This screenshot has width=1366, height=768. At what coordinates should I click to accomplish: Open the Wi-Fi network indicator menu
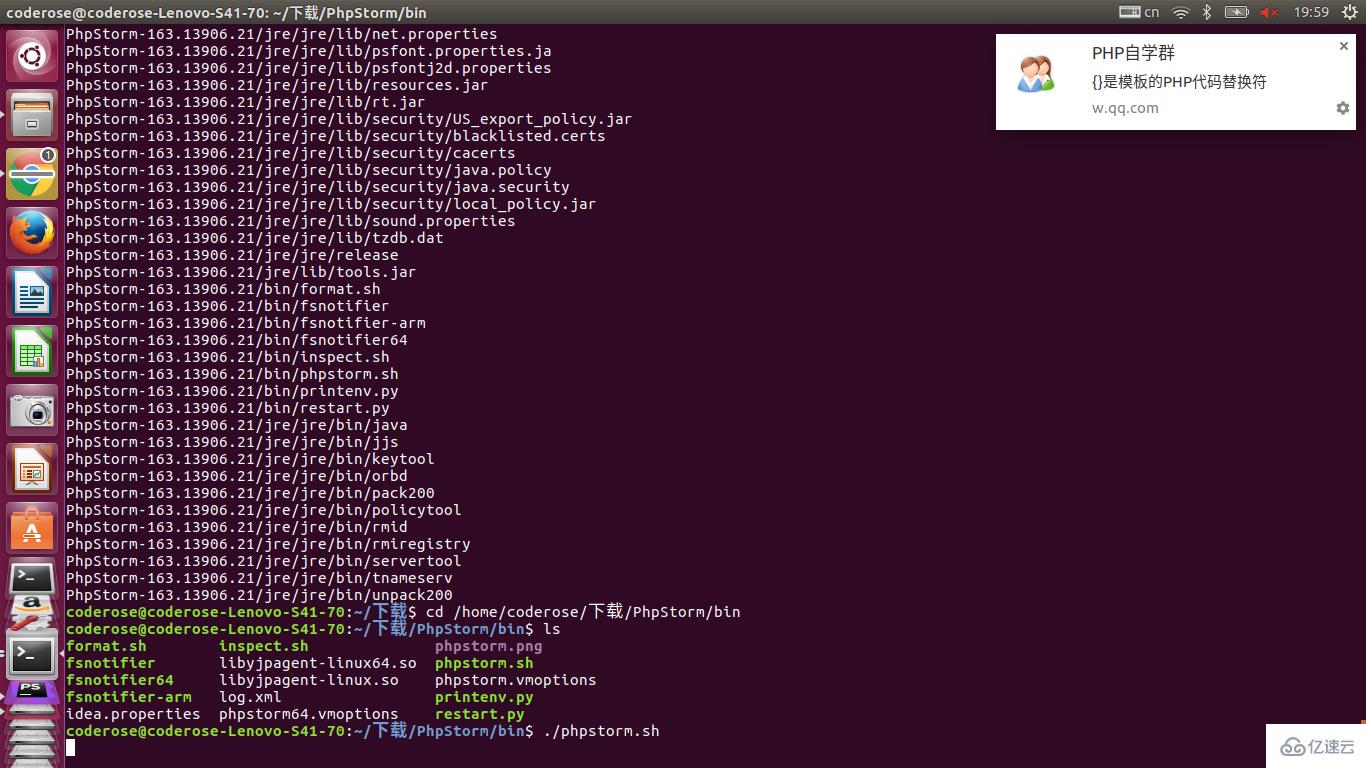tap(1181, 12)
